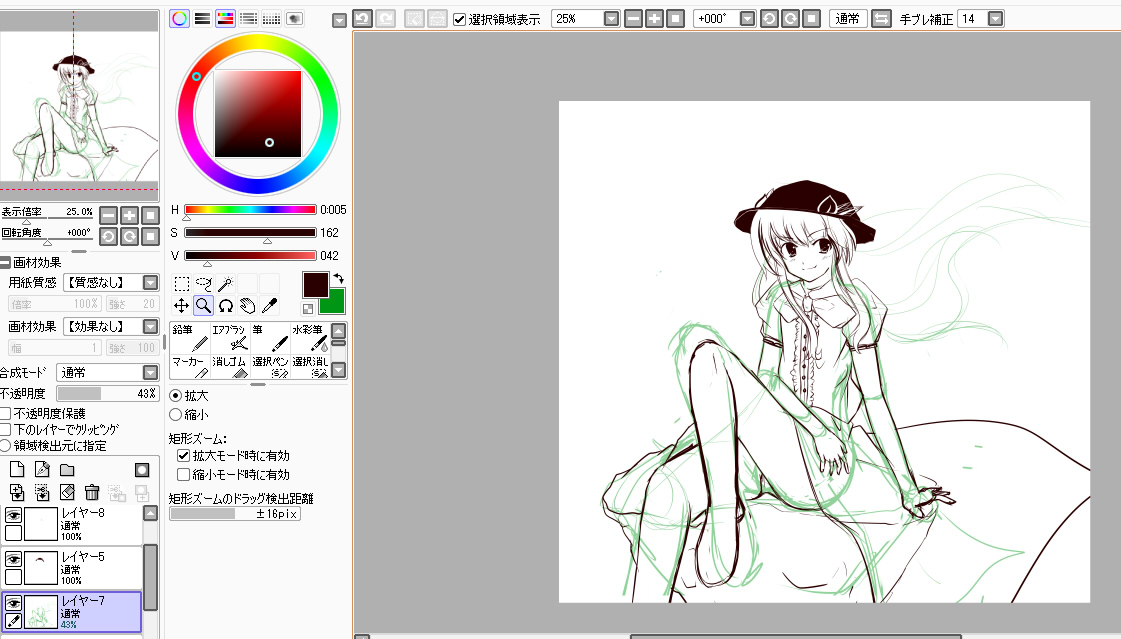The width and height of the screenshot is (1121, 639).
Task: Choose the 選択消し selection eraser
Action: pyautogui.click(x=310, y=366)
